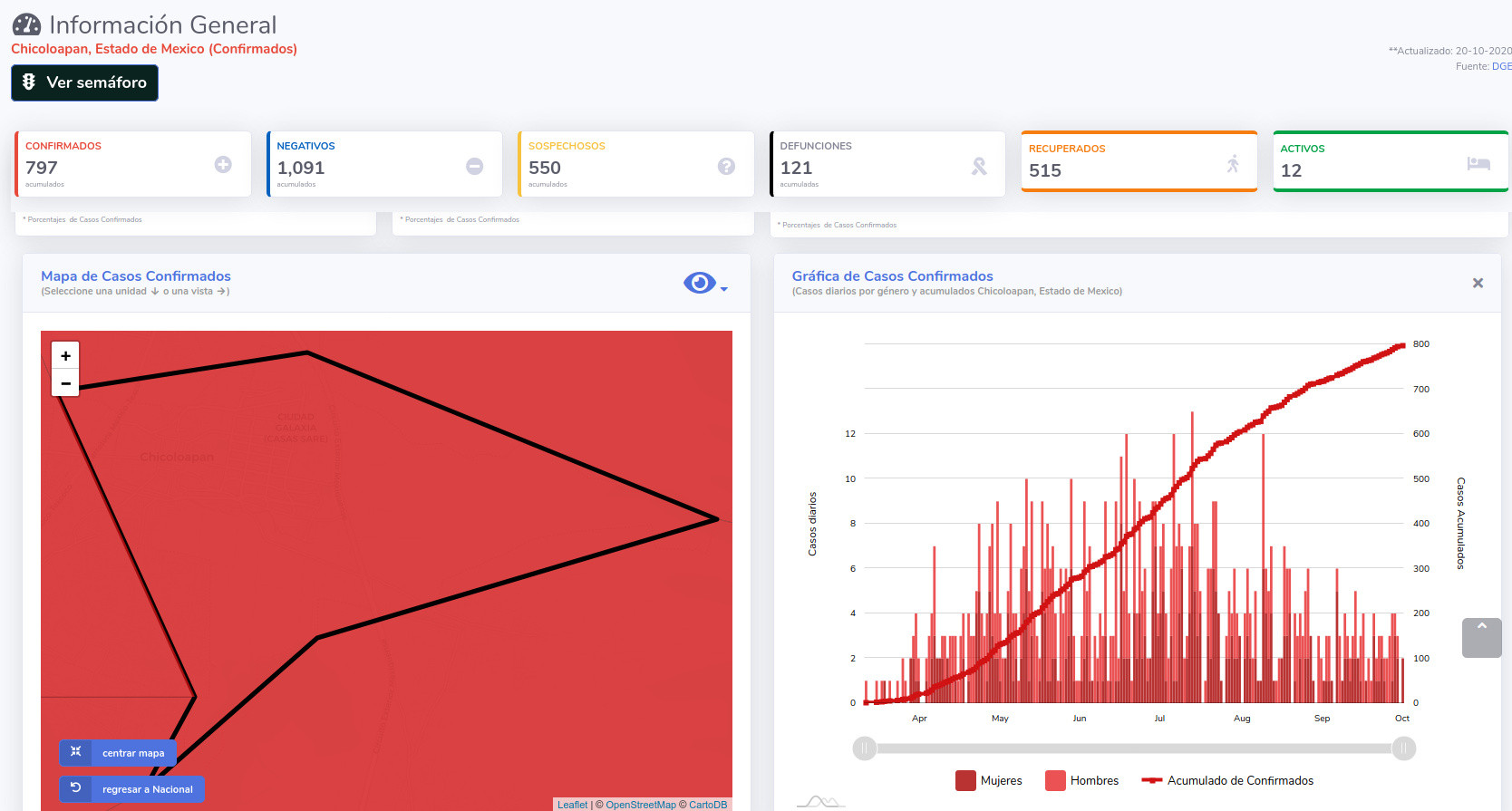Close the Gráfica de Casos Confirmados panel
The height and width of the screenshot is (811, 1512).
tap(1478, 283)
